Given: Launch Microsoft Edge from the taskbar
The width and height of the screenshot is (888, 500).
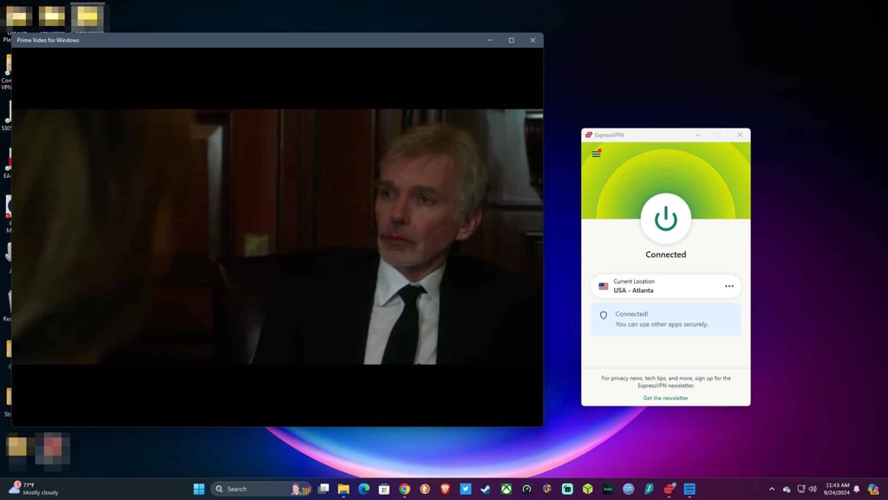Looking at the screenshot, I should point(364,489).
